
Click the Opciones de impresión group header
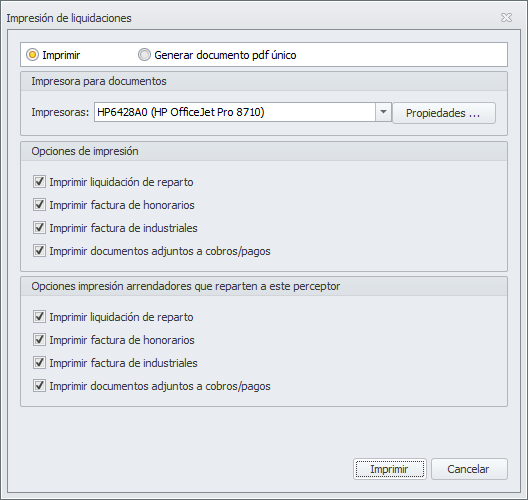coord(264,151)
